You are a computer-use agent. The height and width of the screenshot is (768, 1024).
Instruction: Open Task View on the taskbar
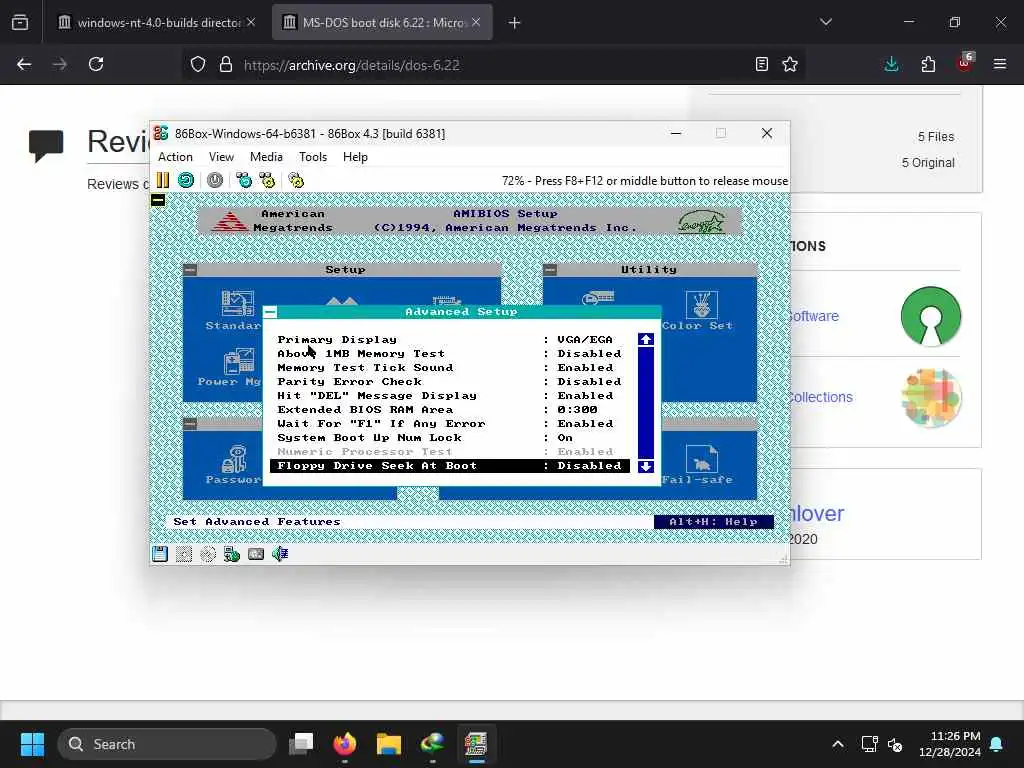click(301, 744)
